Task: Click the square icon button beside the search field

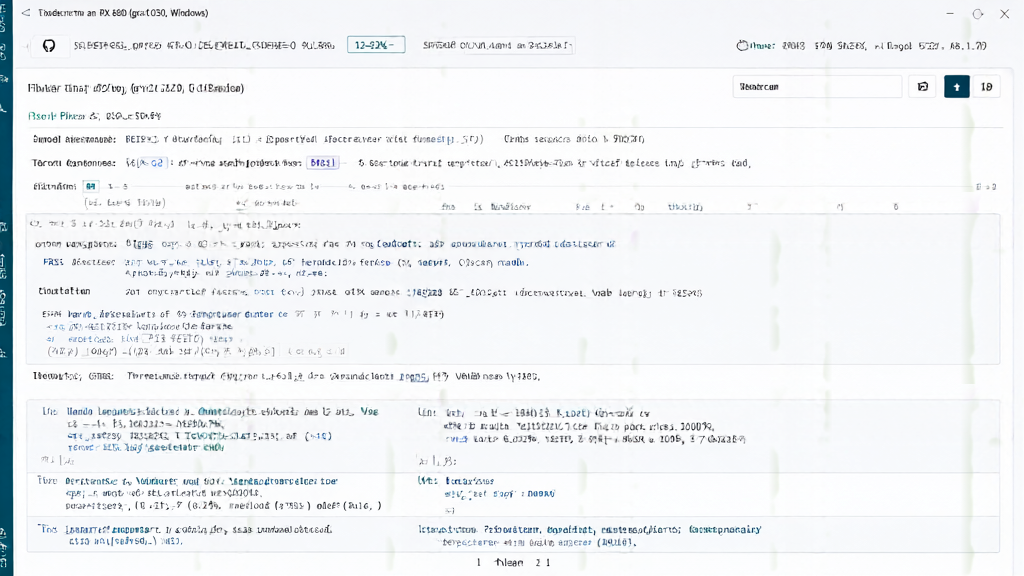Action: [x=922, y=87]
